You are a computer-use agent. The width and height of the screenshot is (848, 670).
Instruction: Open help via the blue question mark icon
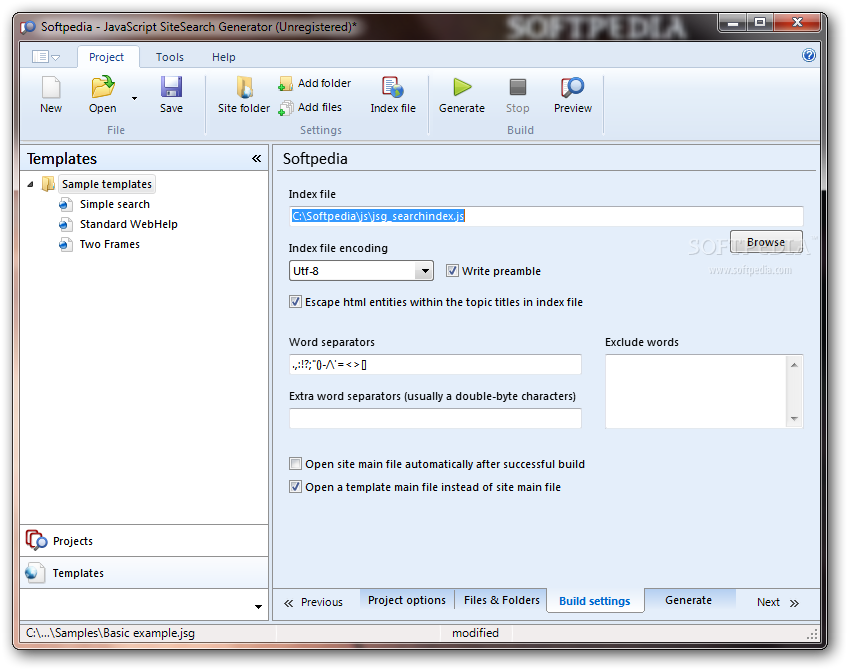809,55
